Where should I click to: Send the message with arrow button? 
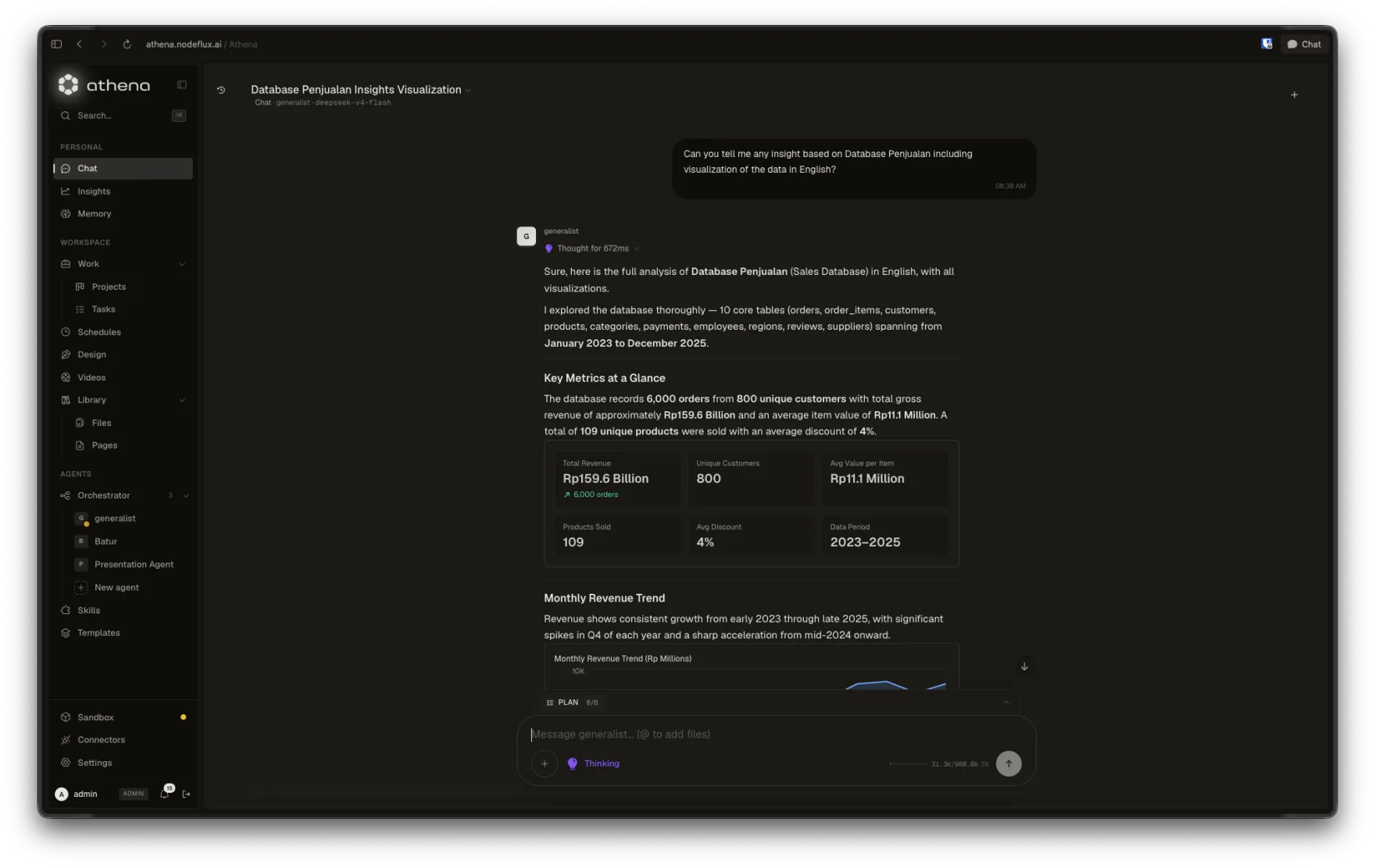click(1009, 763)
